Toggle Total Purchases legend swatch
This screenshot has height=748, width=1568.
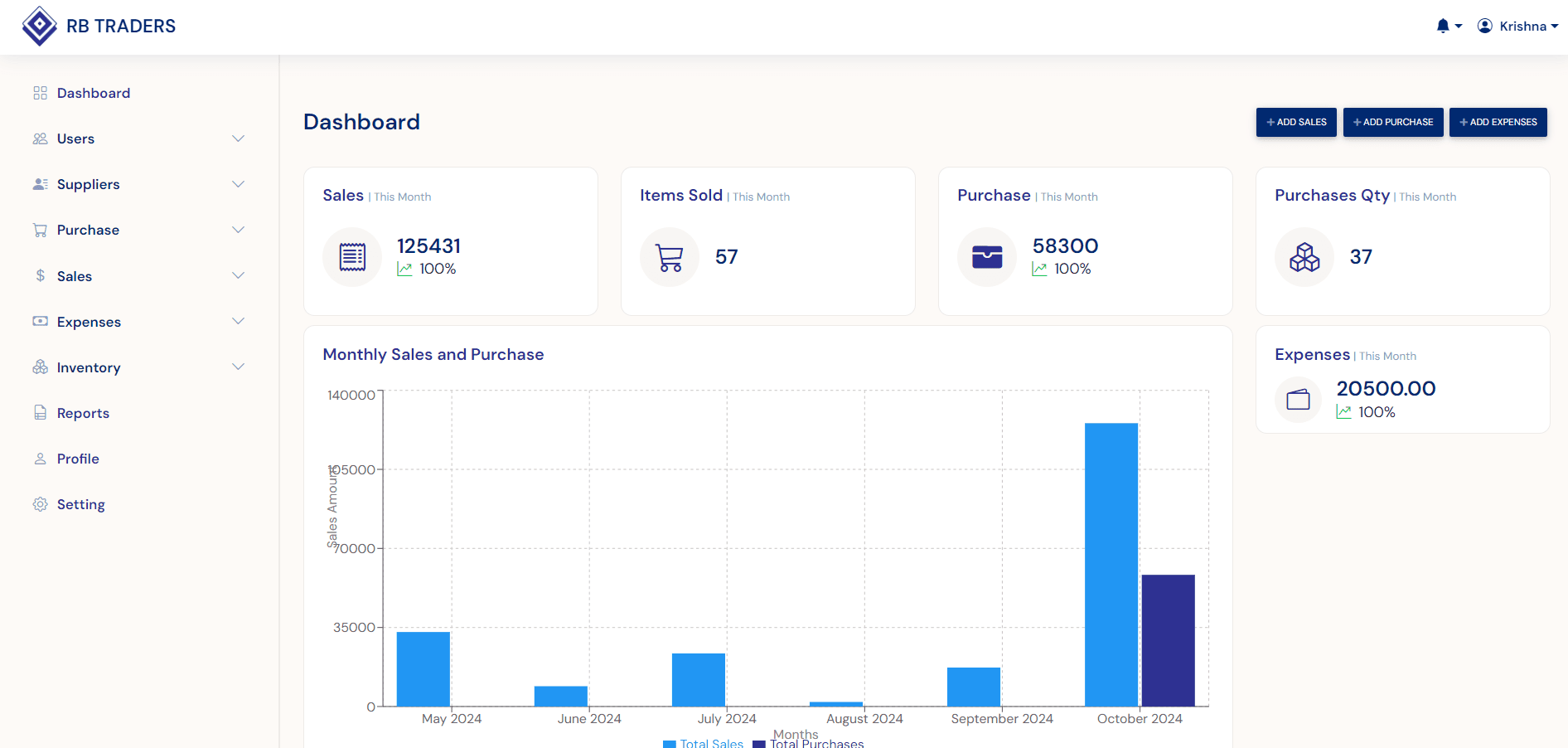(759, 744)
